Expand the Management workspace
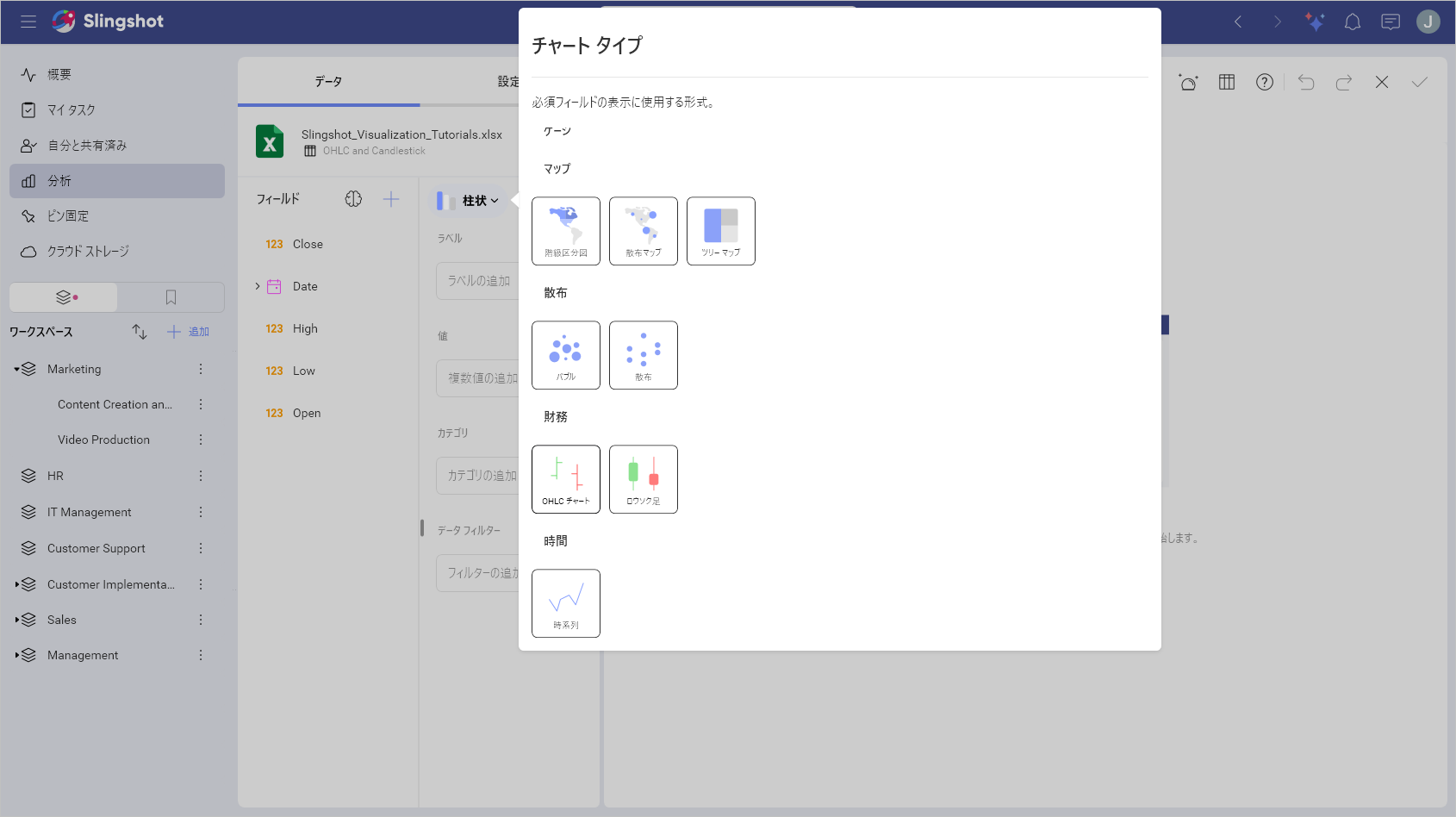 point(16,655)
